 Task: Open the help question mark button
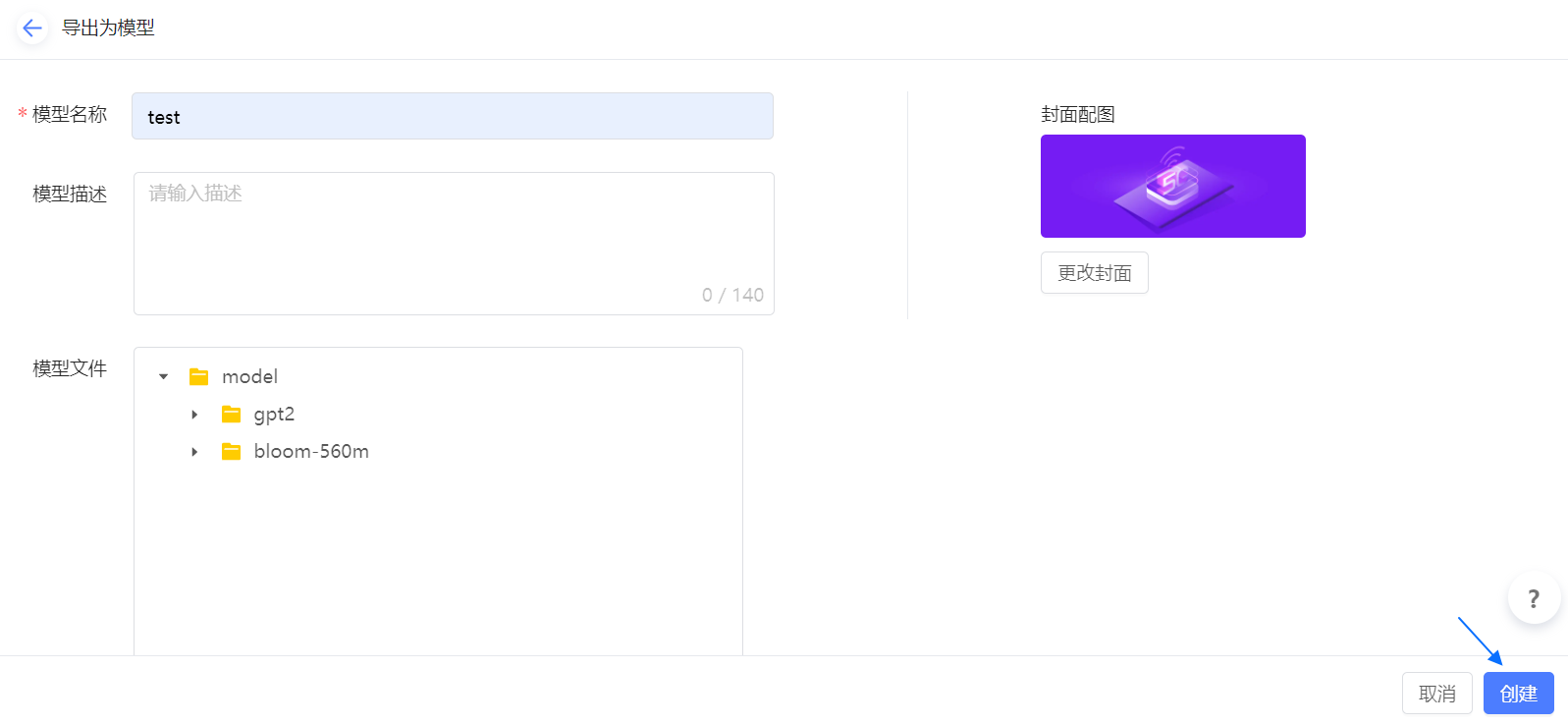coord(1534,598)
